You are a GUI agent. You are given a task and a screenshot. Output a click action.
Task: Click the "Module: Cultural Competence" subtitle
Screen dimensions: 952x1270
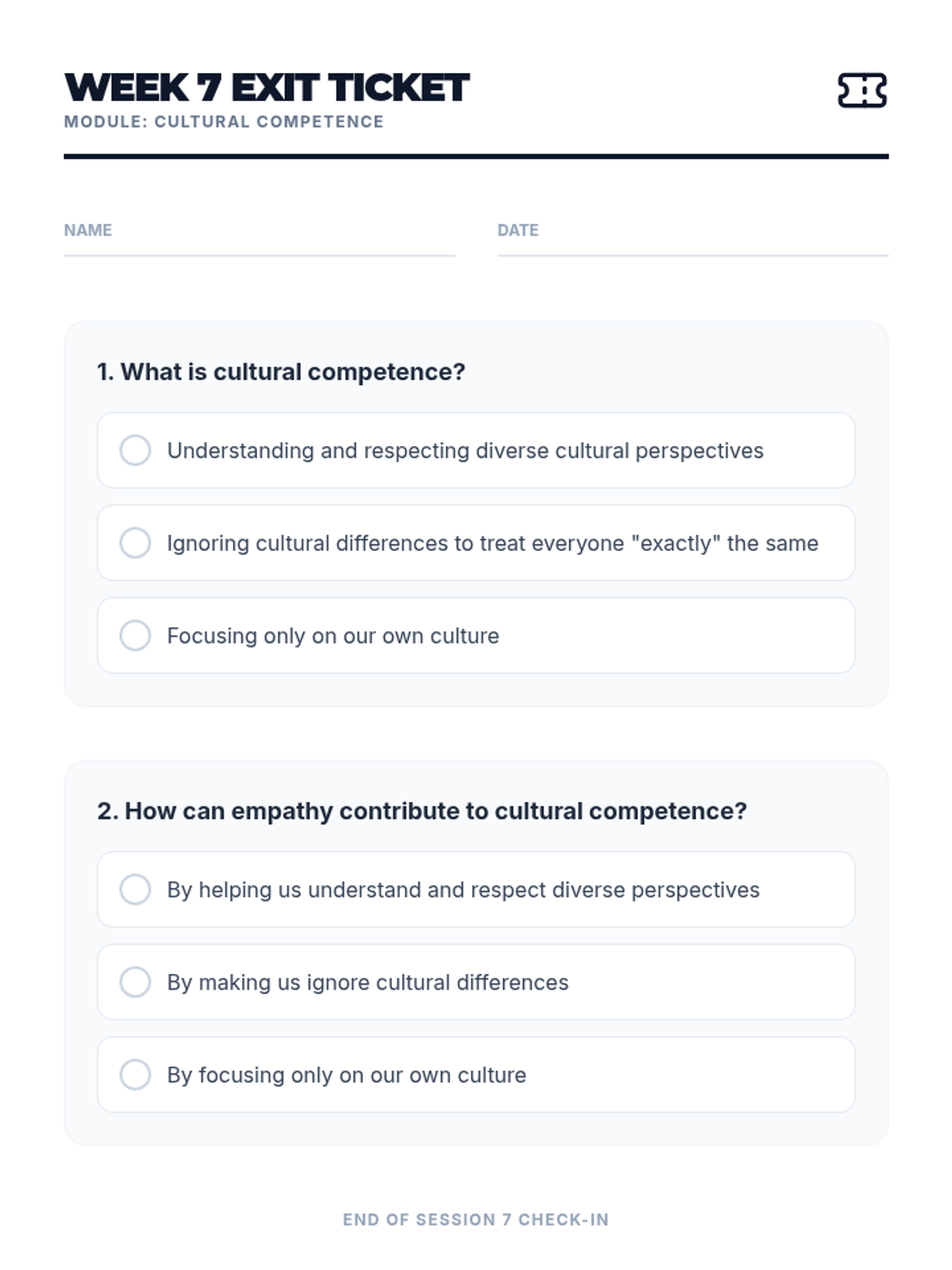click(224, 122)
